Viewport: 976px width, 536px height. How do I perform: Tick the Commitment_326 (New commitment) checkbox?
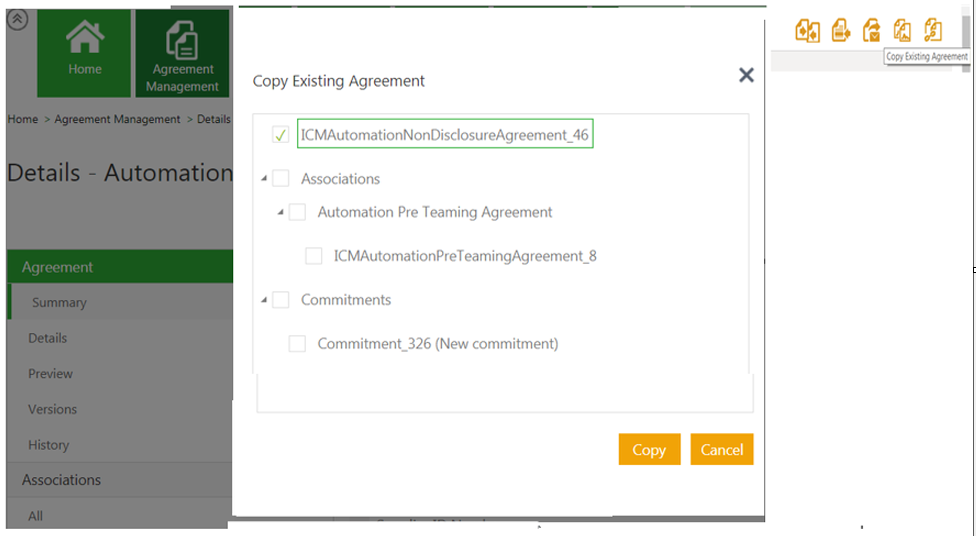tap(297, 344)
